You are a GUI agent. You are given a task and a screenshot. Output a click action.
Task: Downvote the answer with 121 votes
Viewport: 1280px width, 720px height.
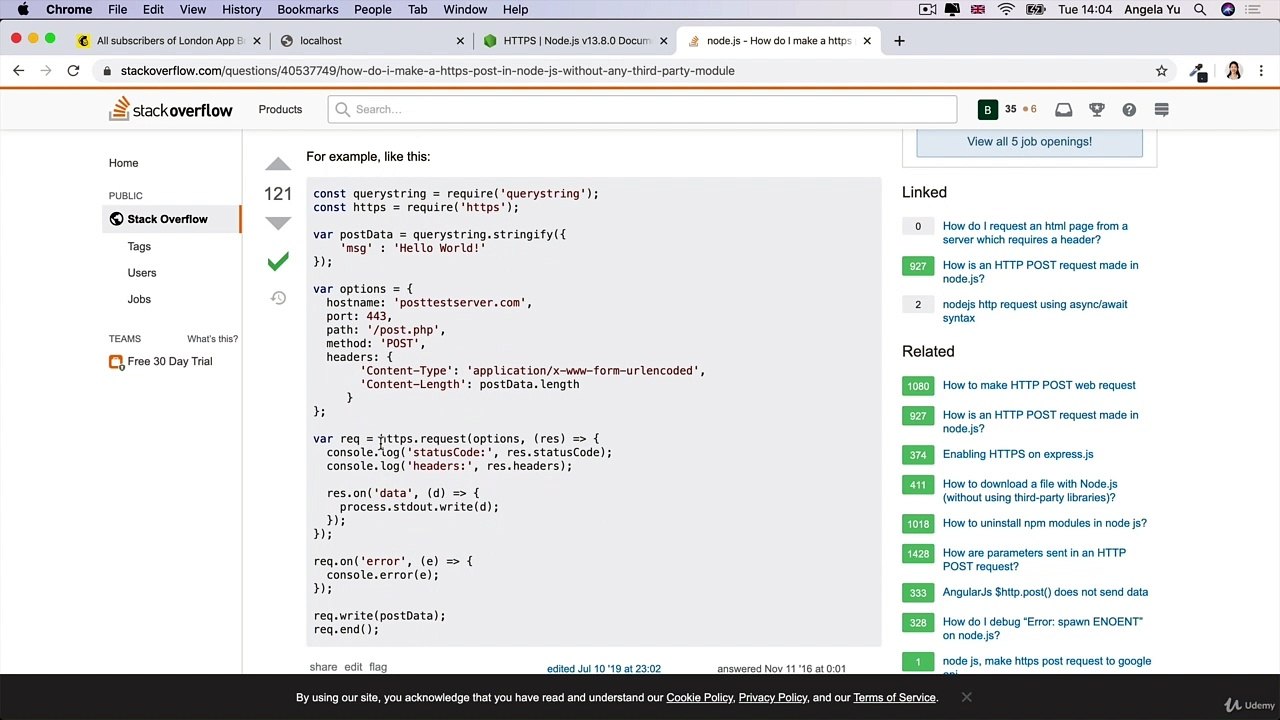(x=278, y=222)
